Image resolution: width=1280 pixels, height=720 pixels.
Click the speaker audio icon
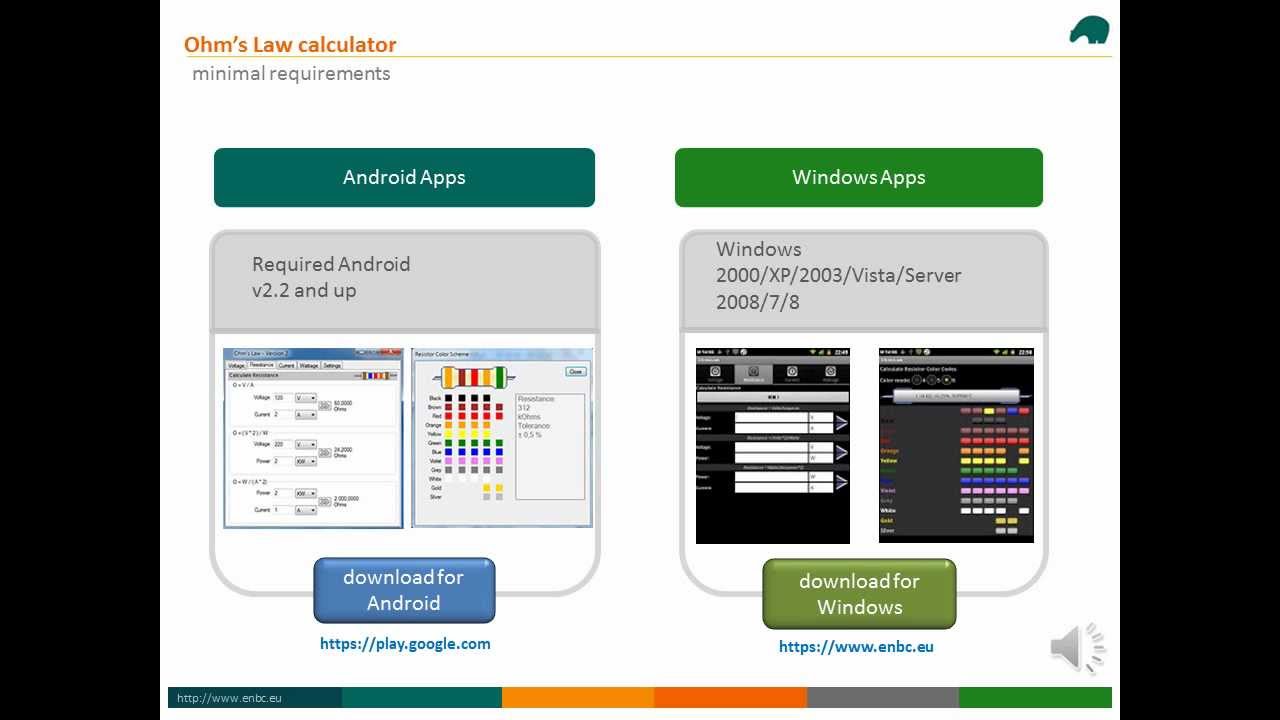pyautogui.click(x=1077, y=648)
